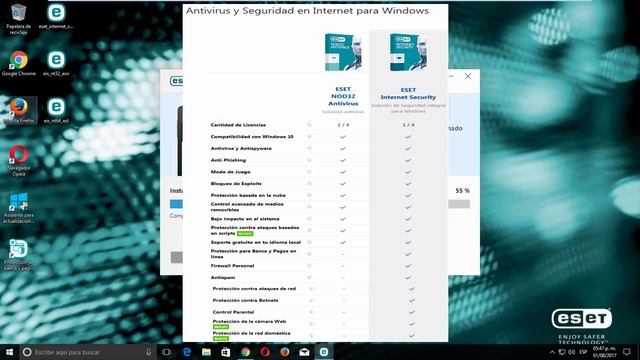Click 'Protección contra ataques de red' label
This screenshot has height=360, width=640.
click(254, 289)
